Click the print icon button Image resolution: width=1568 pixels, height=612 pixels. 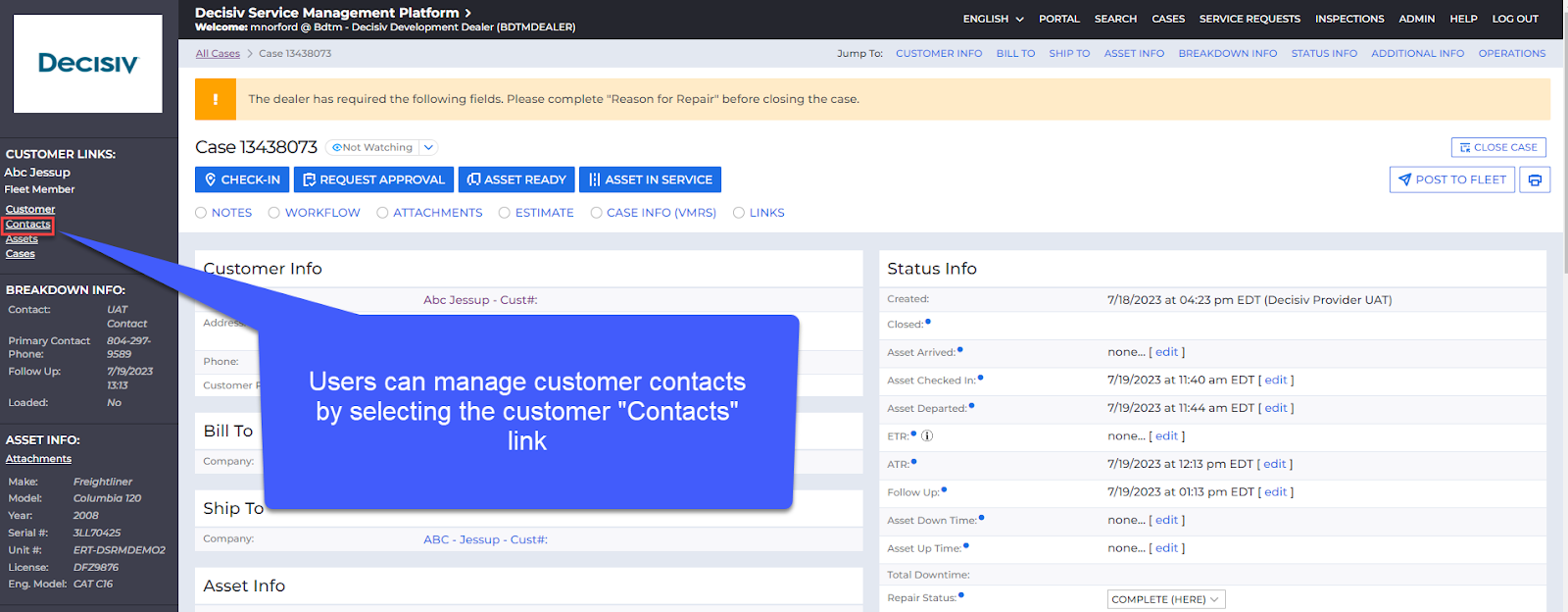tap(1535, 179)
